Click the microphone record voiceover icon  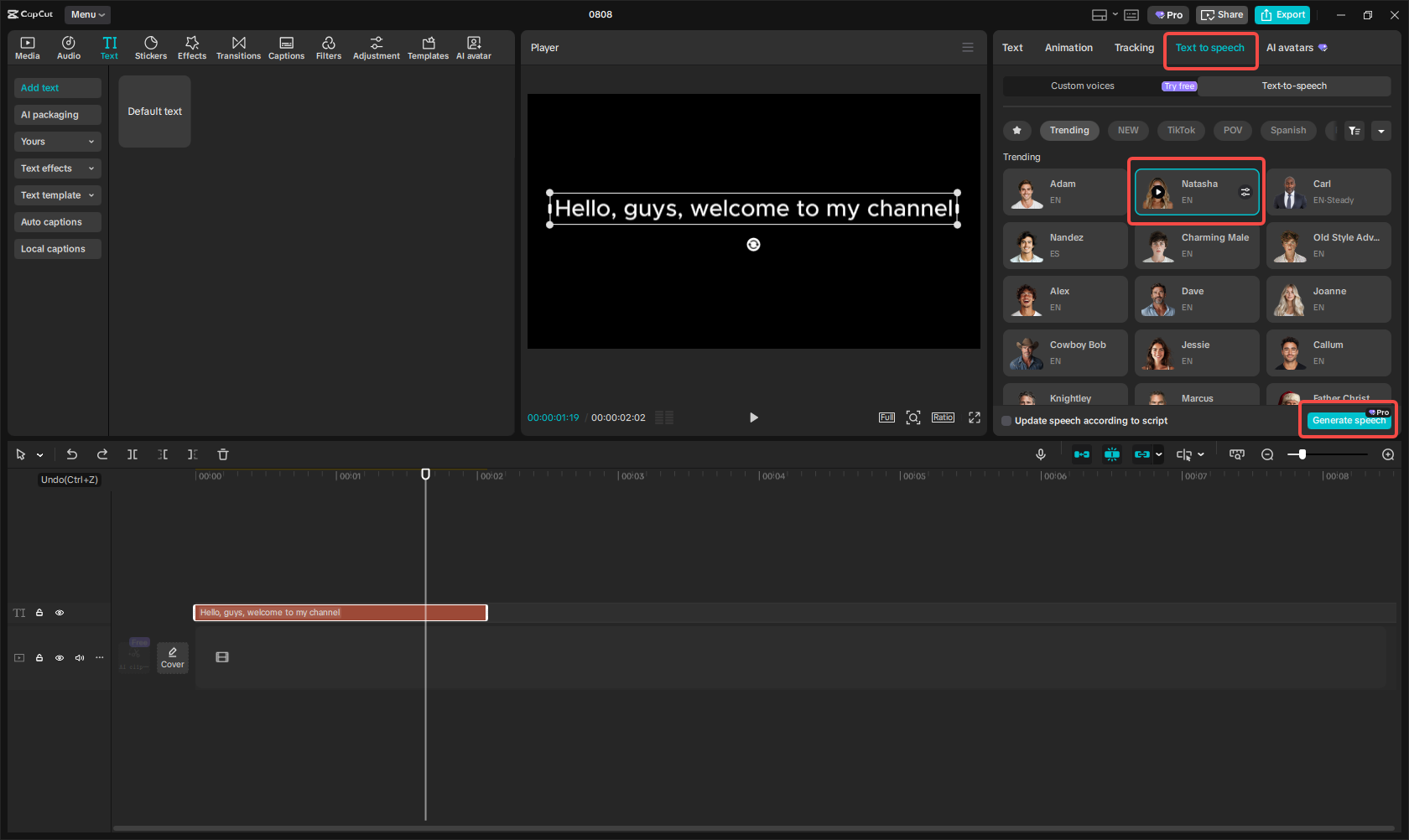click(1040, 454)
